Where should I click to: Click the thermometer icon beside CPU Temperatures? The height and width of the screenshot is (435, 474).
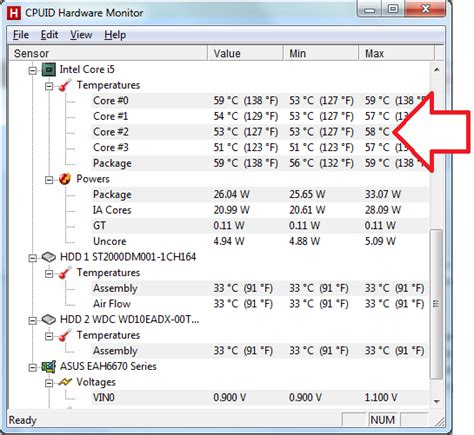(x=65, y=85)
